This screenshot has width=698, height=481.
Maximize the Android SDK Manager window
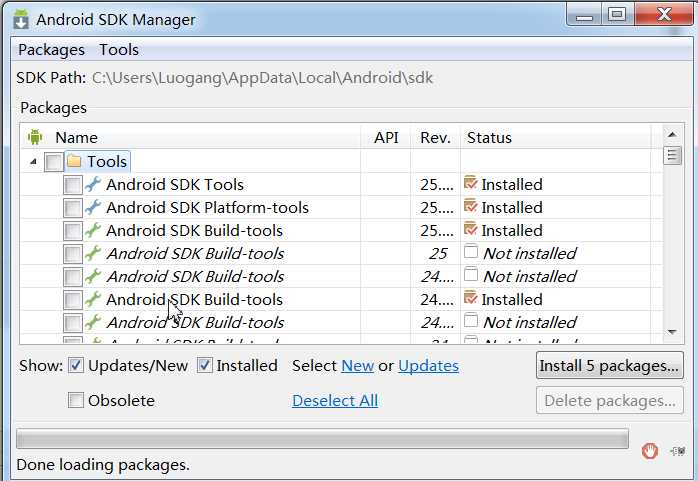pos(617,15)
